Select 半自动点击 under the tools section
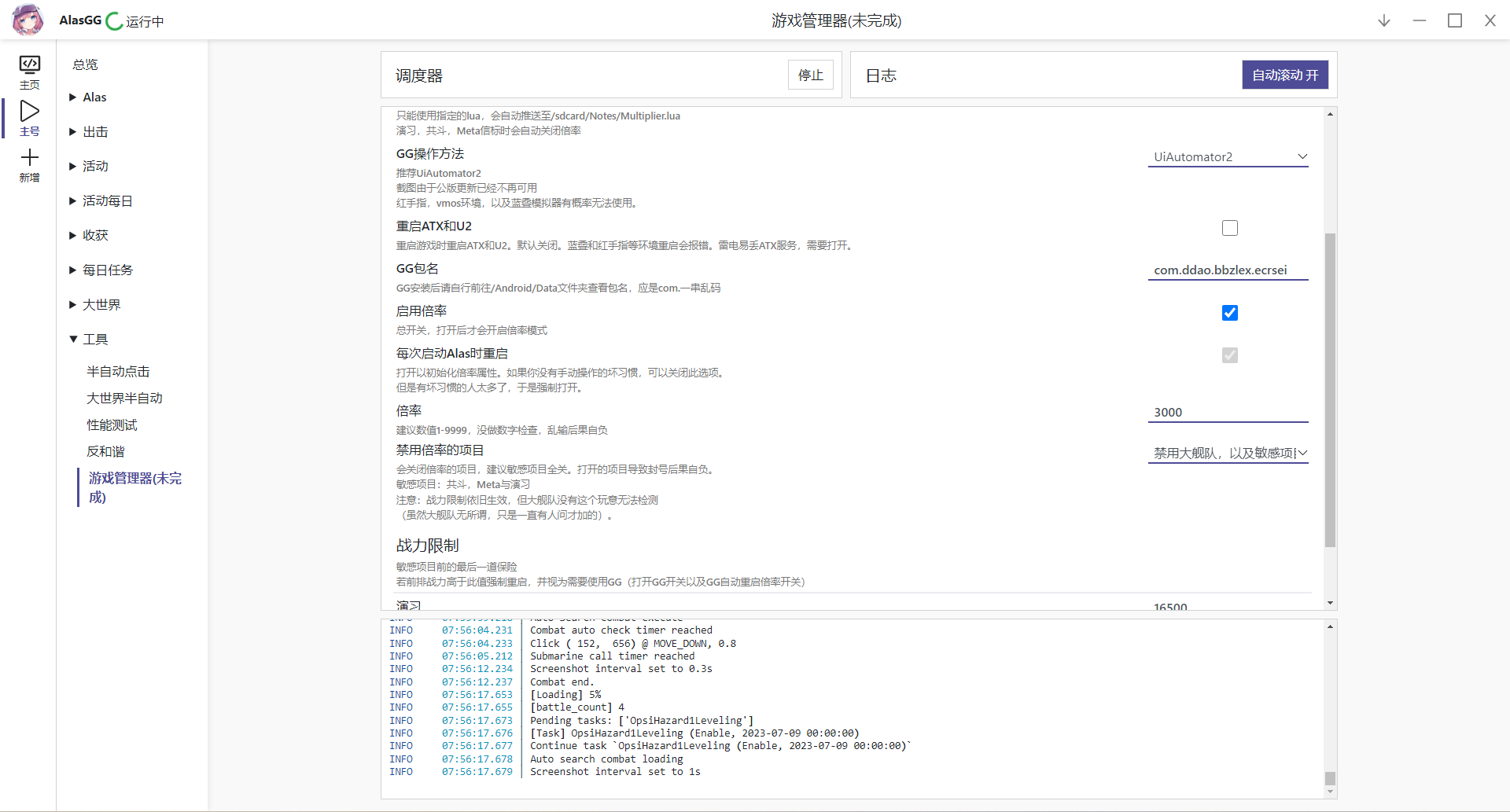 117,371
